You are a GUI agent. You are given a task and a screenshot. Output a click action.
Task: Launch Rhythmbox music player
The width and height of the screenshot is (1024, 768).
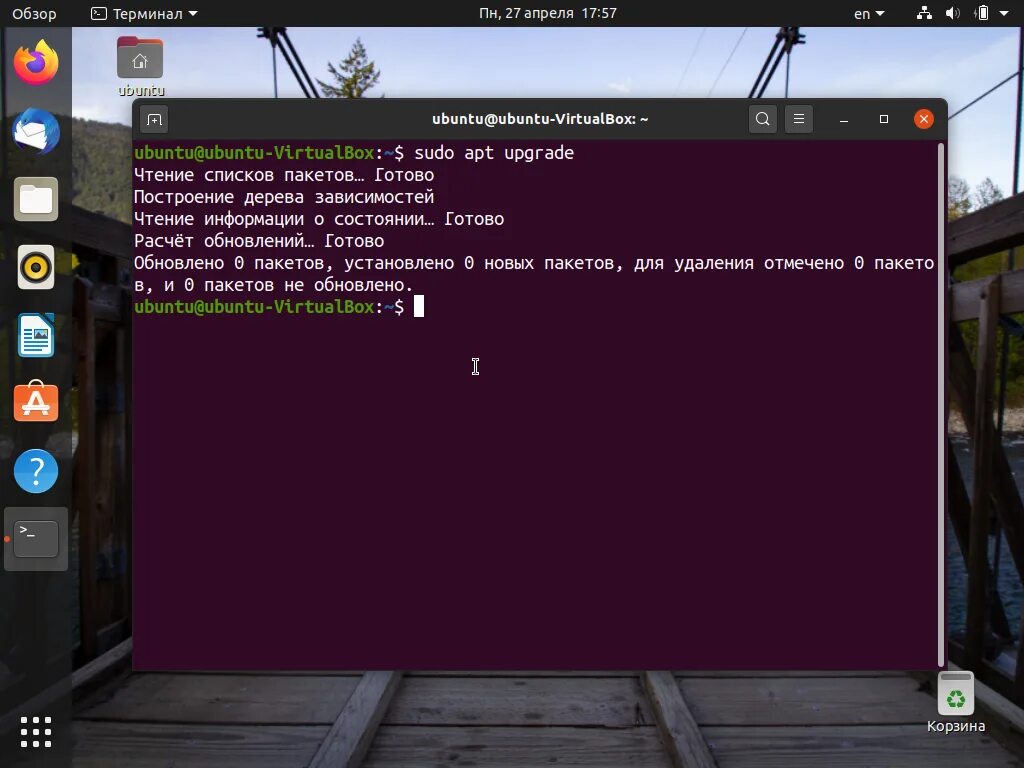point(36,267)
